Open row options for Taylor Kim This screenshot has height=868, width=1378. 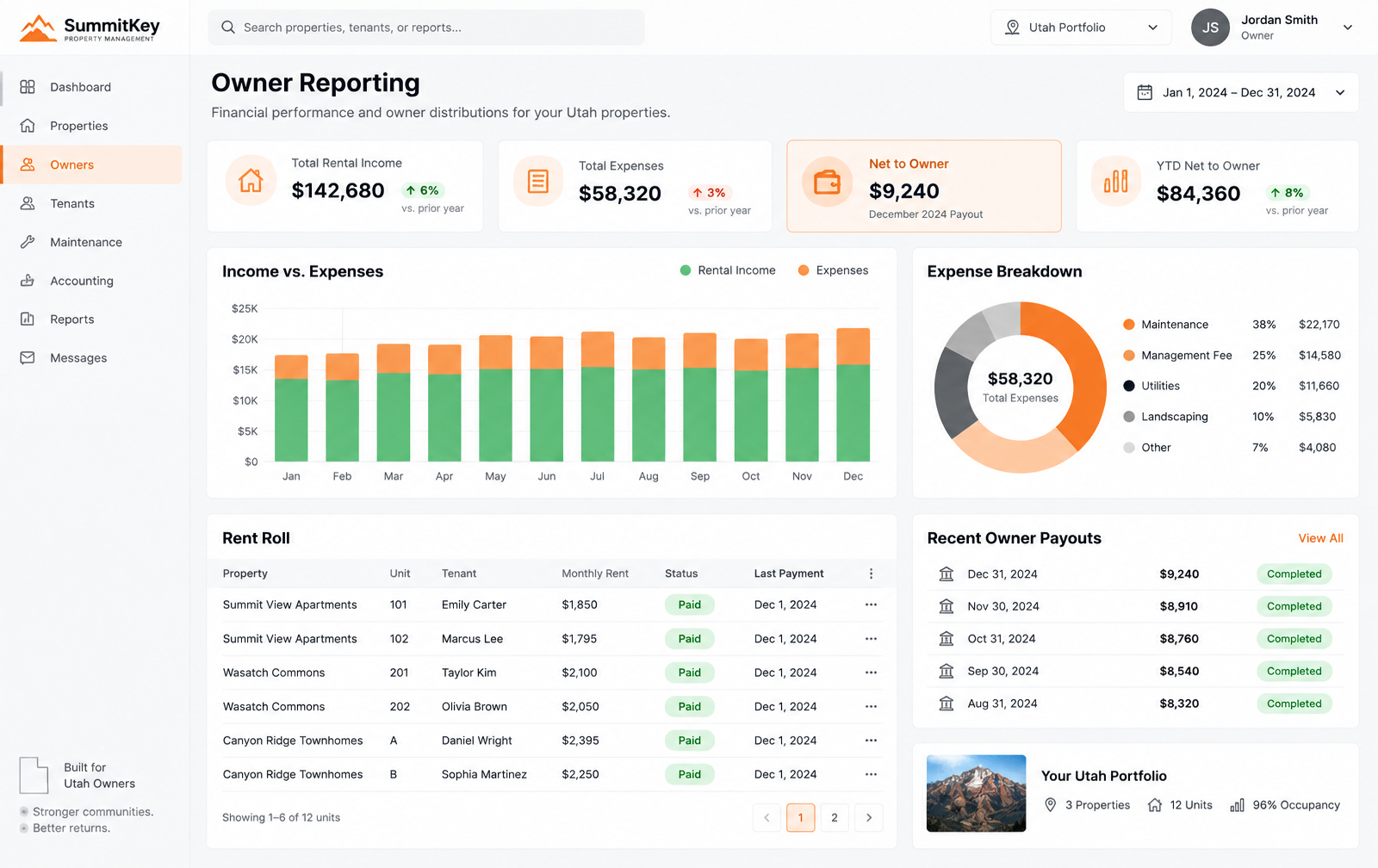pos(871,673)
